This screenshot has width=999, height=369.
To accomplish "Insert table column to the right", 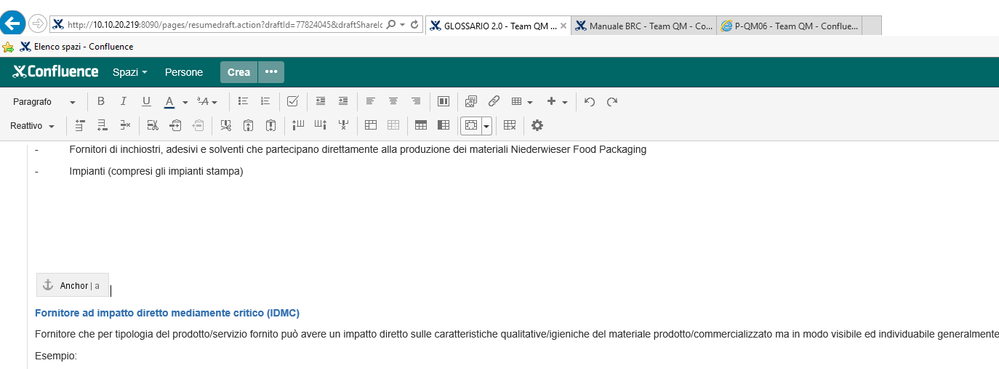I will [x=321, y=126].
